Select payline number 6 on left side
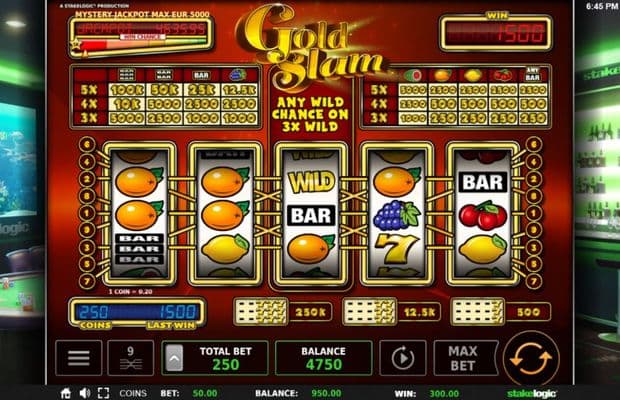Screen dimensions: 620x400 tap(87, 144)
